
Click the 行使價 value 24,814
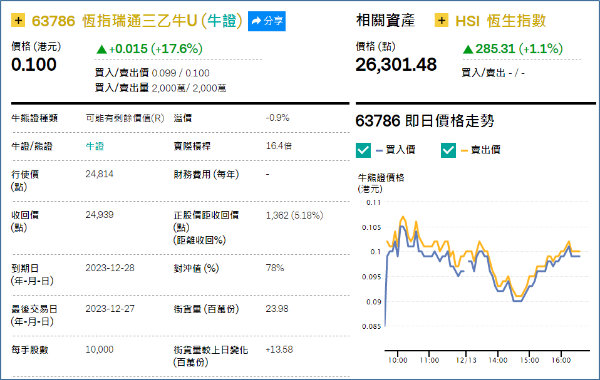click(99, 174)
